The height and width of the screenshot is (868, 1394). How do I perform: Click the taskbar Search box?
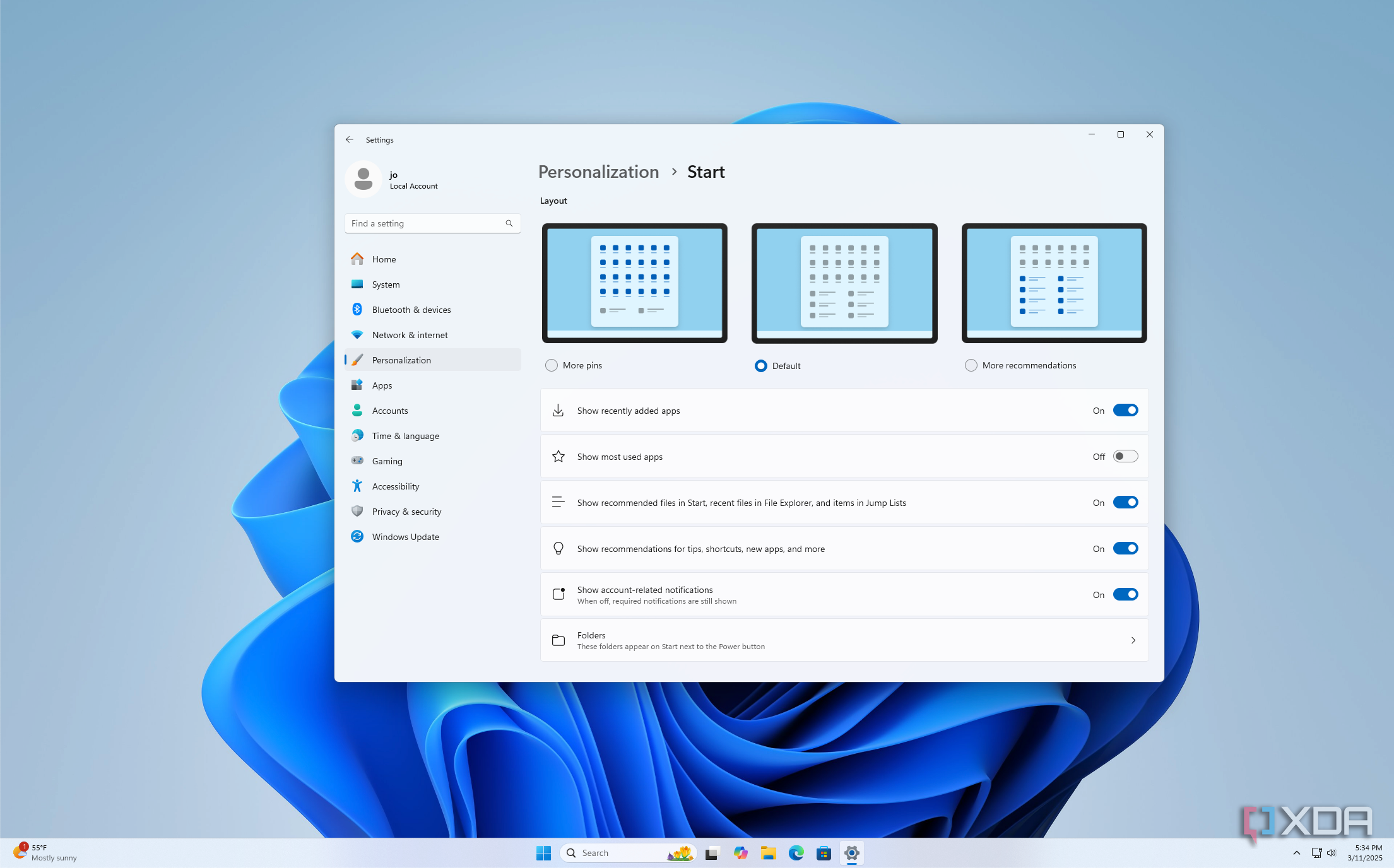[629, 853]
